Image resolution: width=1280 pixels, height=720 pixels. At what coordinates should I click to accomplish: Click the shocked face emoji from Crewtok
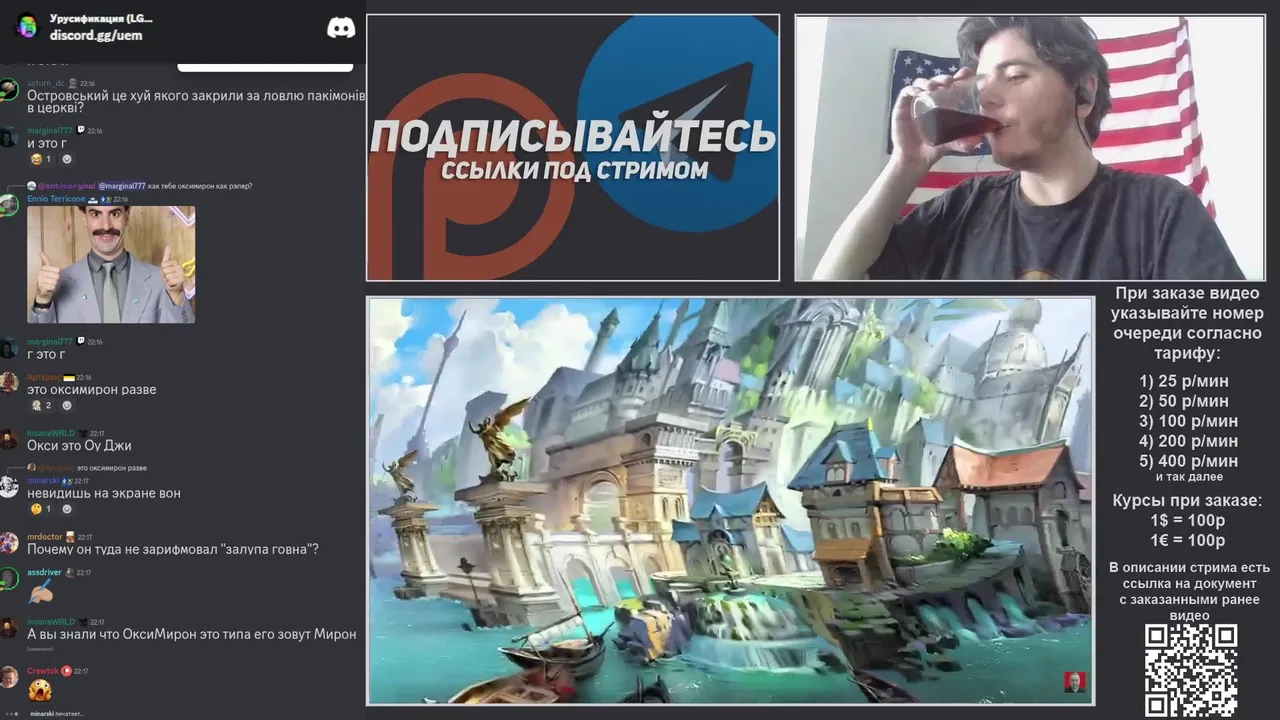pyautogui.click(x=40, y=690)
